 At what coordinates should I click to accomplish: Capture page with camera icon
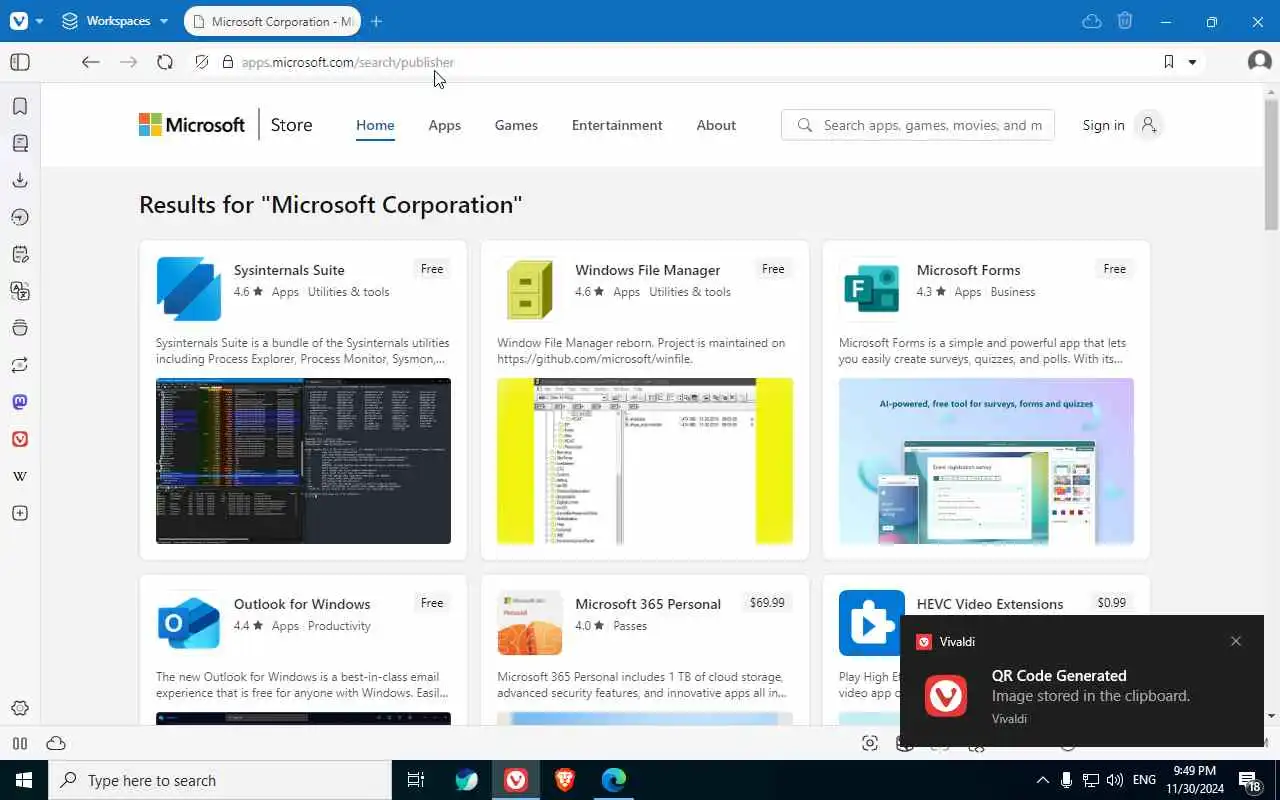coord(870,743)
